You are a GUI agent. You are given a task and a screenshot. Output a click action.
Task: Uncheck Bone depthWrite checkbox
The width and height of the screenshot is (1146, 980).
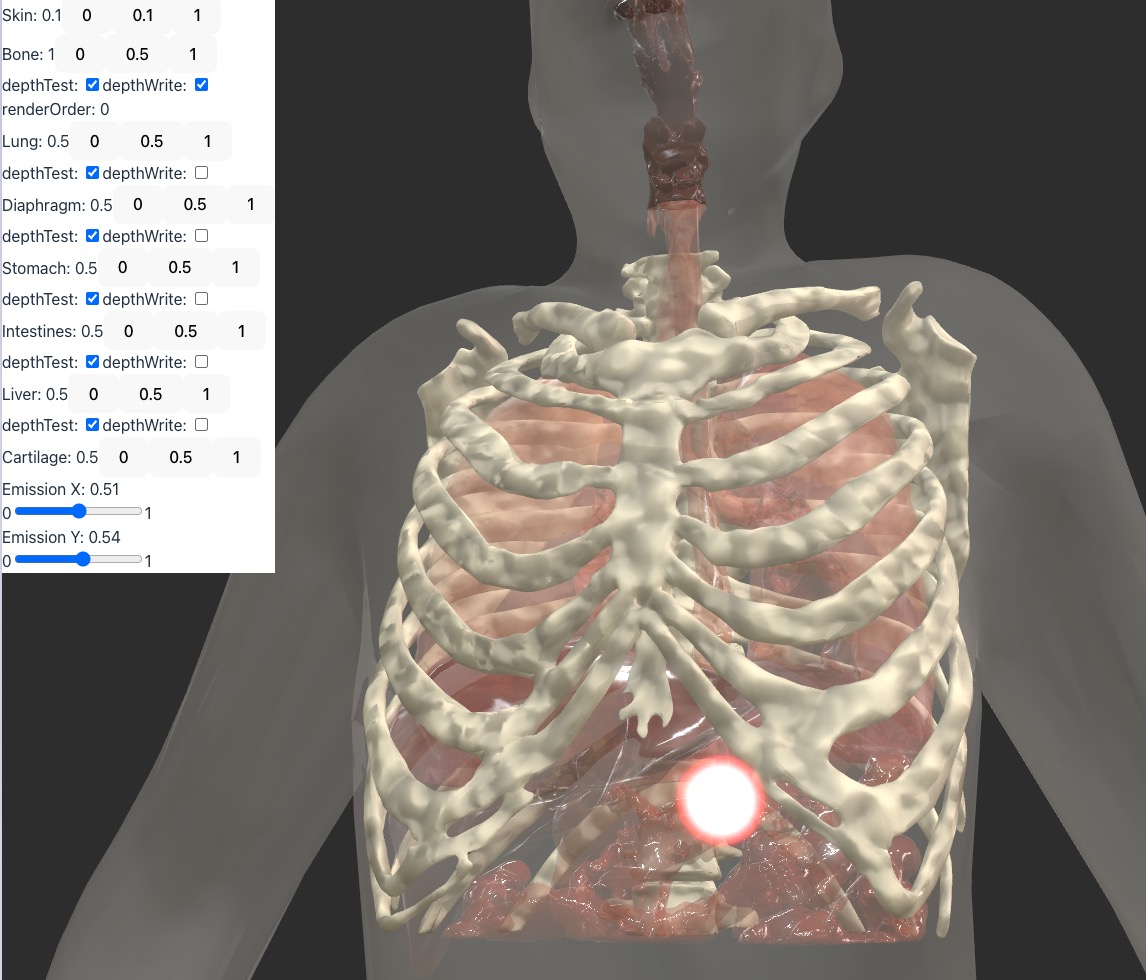tap(202, 85)
